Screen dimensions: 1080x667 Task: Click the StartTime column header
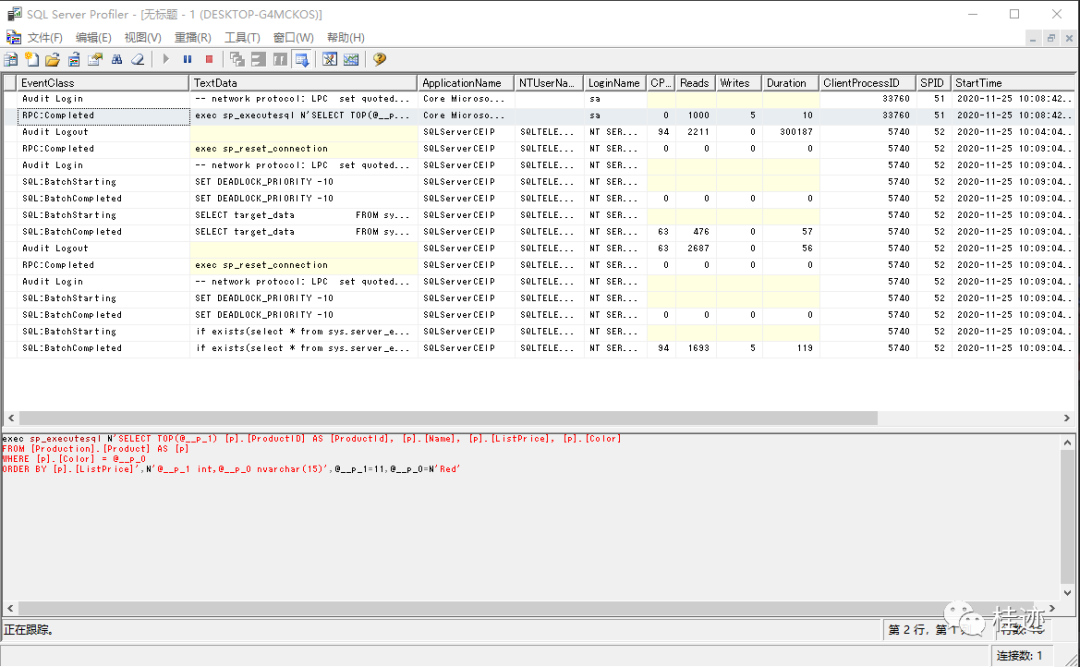[1012, 83]
